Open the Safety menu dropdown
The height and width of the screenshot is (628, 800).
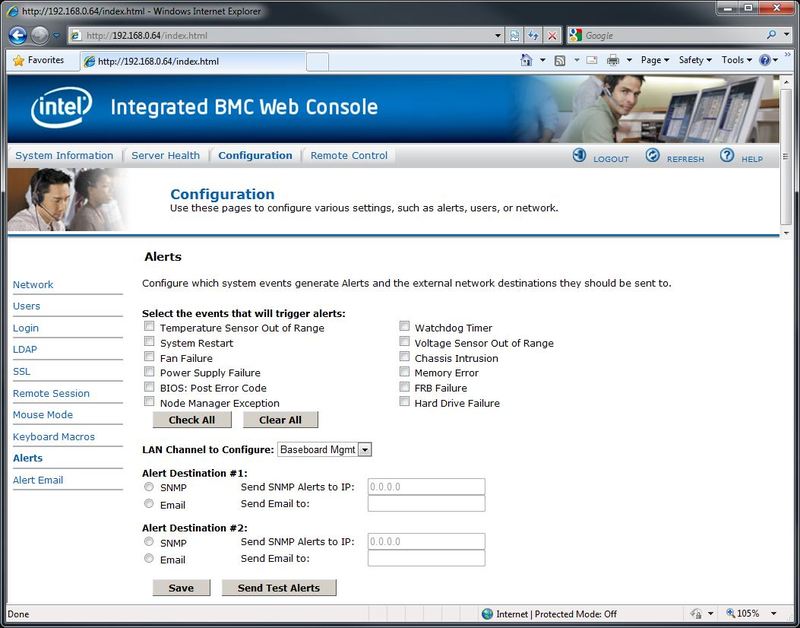694,60
